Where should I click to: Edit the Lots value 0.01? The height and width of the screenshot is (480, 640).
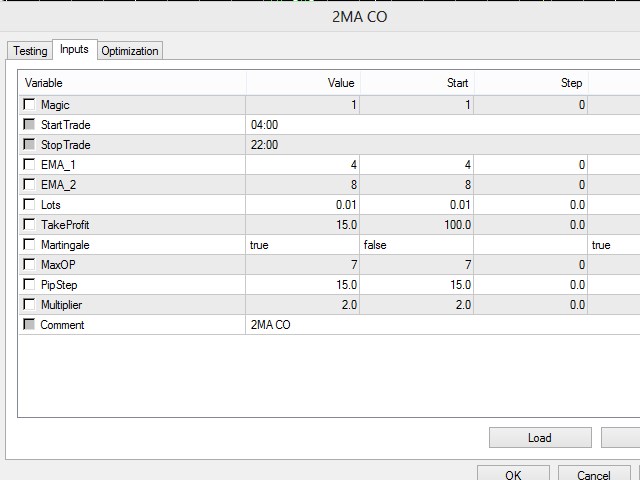[302, 205]
